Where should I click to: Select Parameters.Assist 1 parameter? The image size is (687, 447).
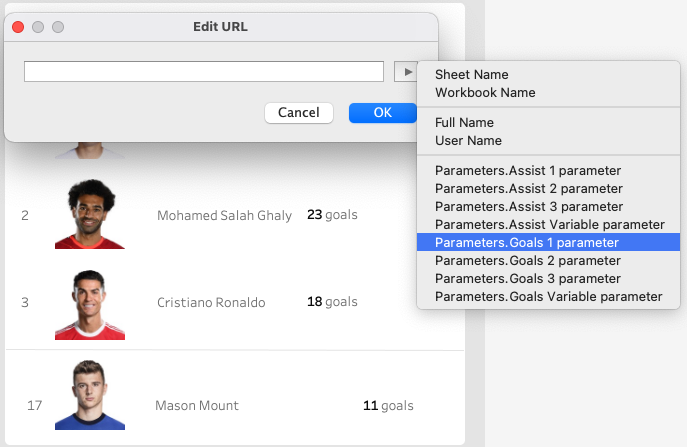528,171
